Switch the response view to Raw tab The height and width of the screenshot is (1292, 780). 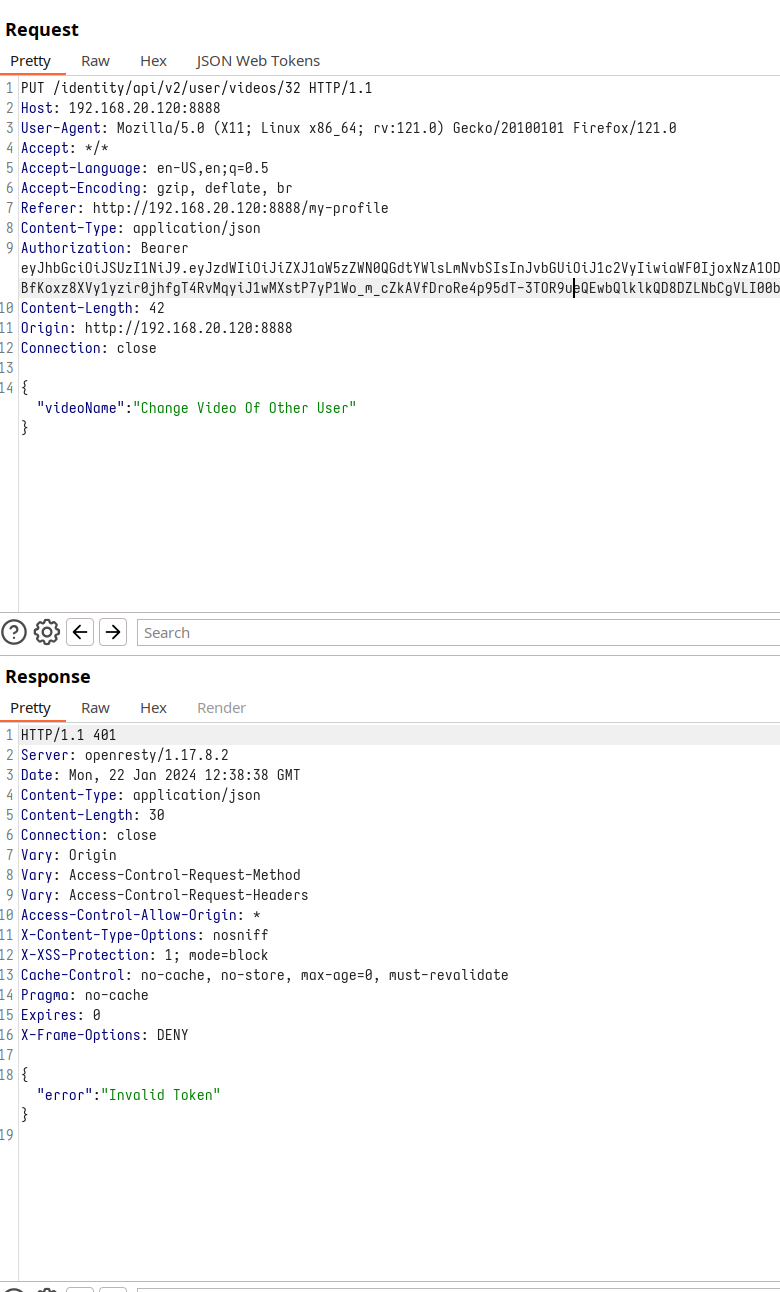95,708
